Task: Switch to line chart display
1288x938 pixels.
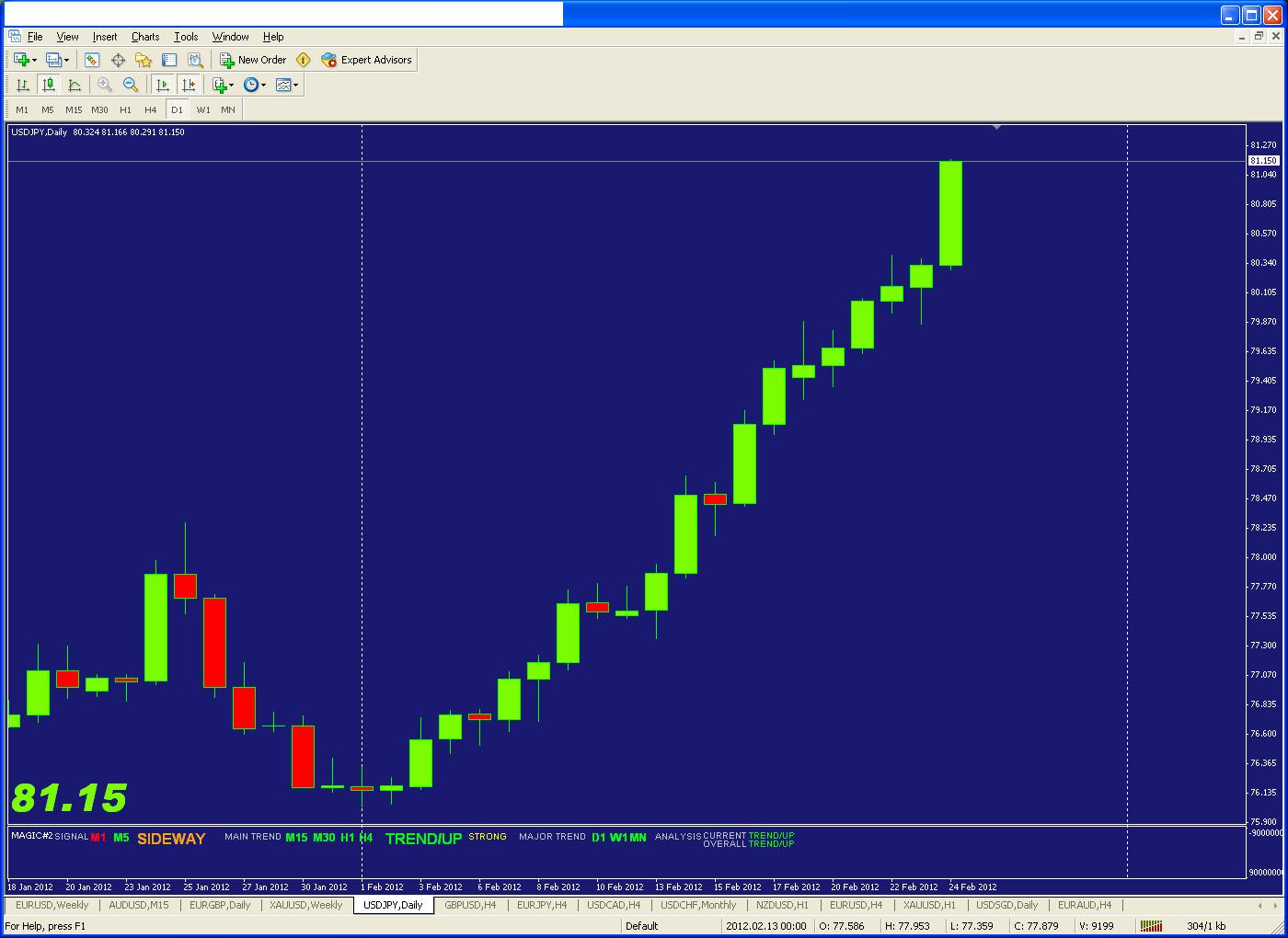Action: pyautogui.click(x=75, y=85)
